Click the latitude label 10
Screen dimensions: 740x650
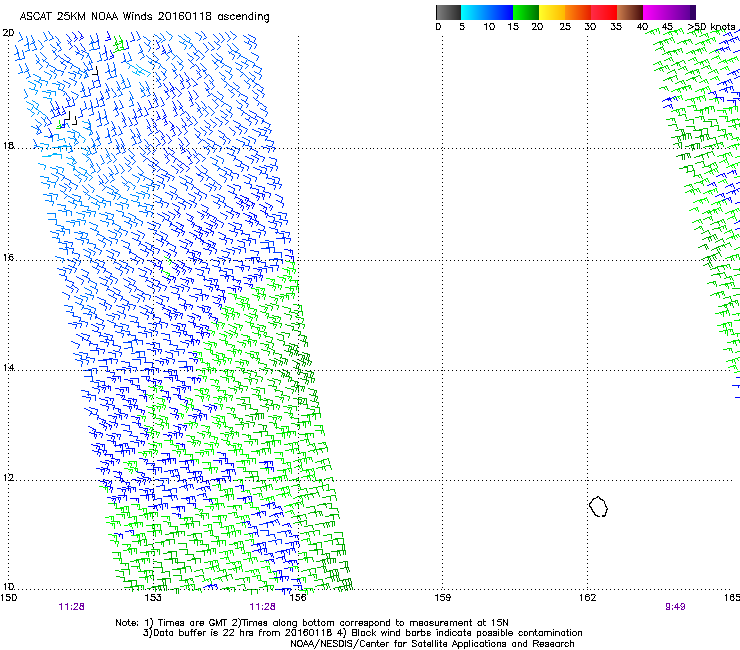tap(8, 587)
